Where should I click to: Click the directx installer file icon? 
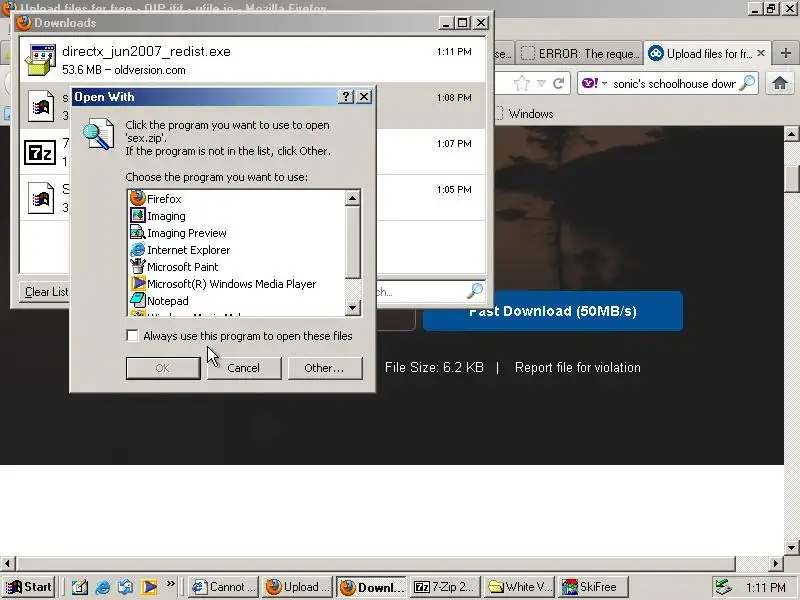pos(41,60)
